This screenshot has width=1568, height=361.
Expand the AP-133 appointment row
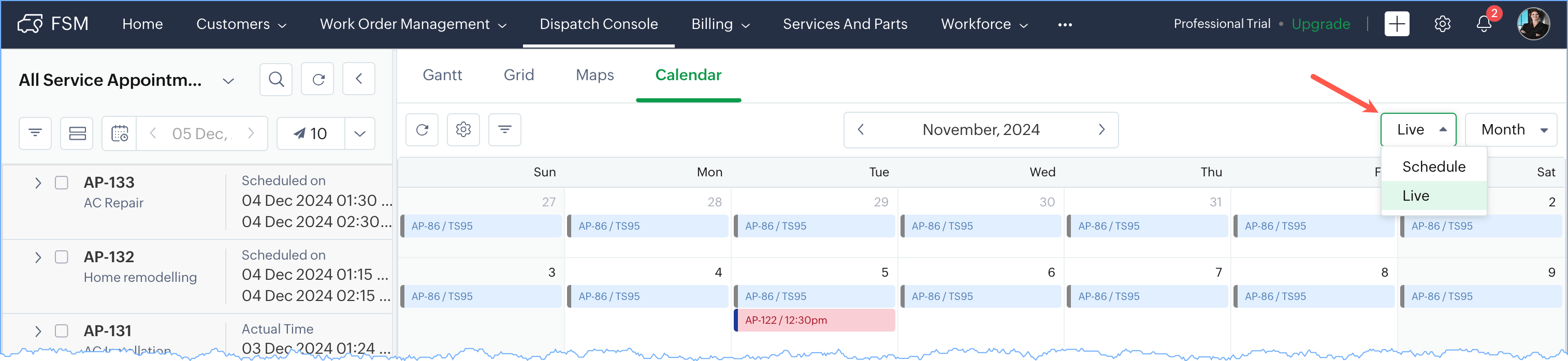click(38, 183)
